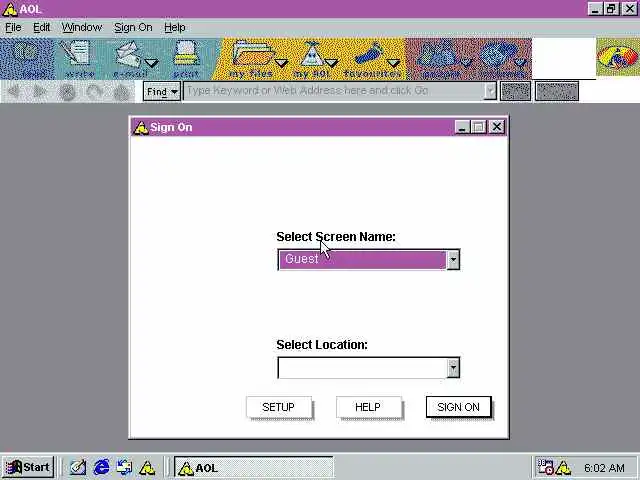Image resolution: width=640 pixels, height=480 pixels.
Task: Click the My AOL triangle icon
Action: (311, 55)
